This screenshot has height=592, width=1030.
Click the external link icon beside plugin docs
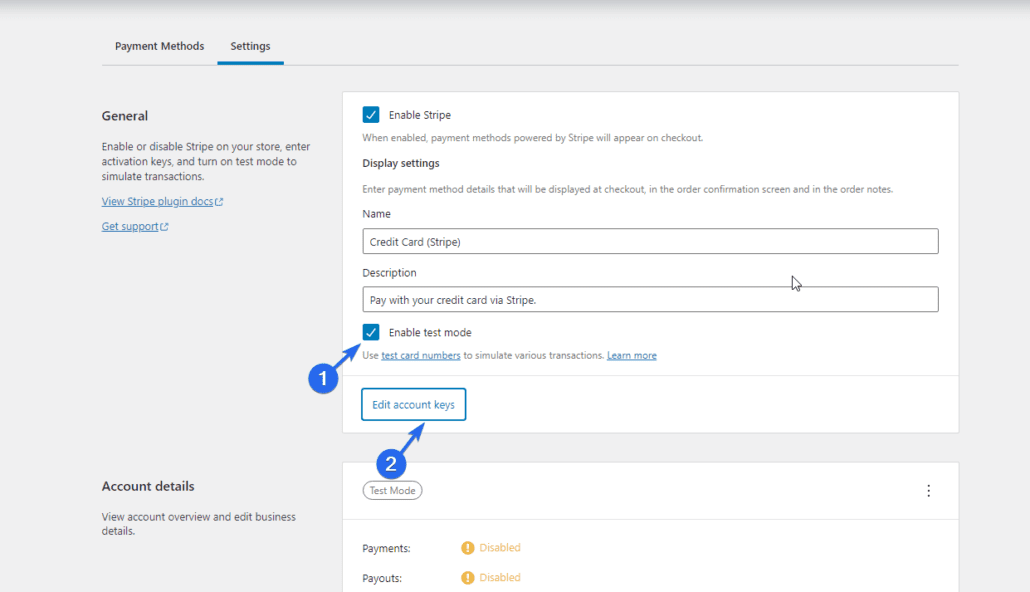pyautogui.click(x=219, y=202)
